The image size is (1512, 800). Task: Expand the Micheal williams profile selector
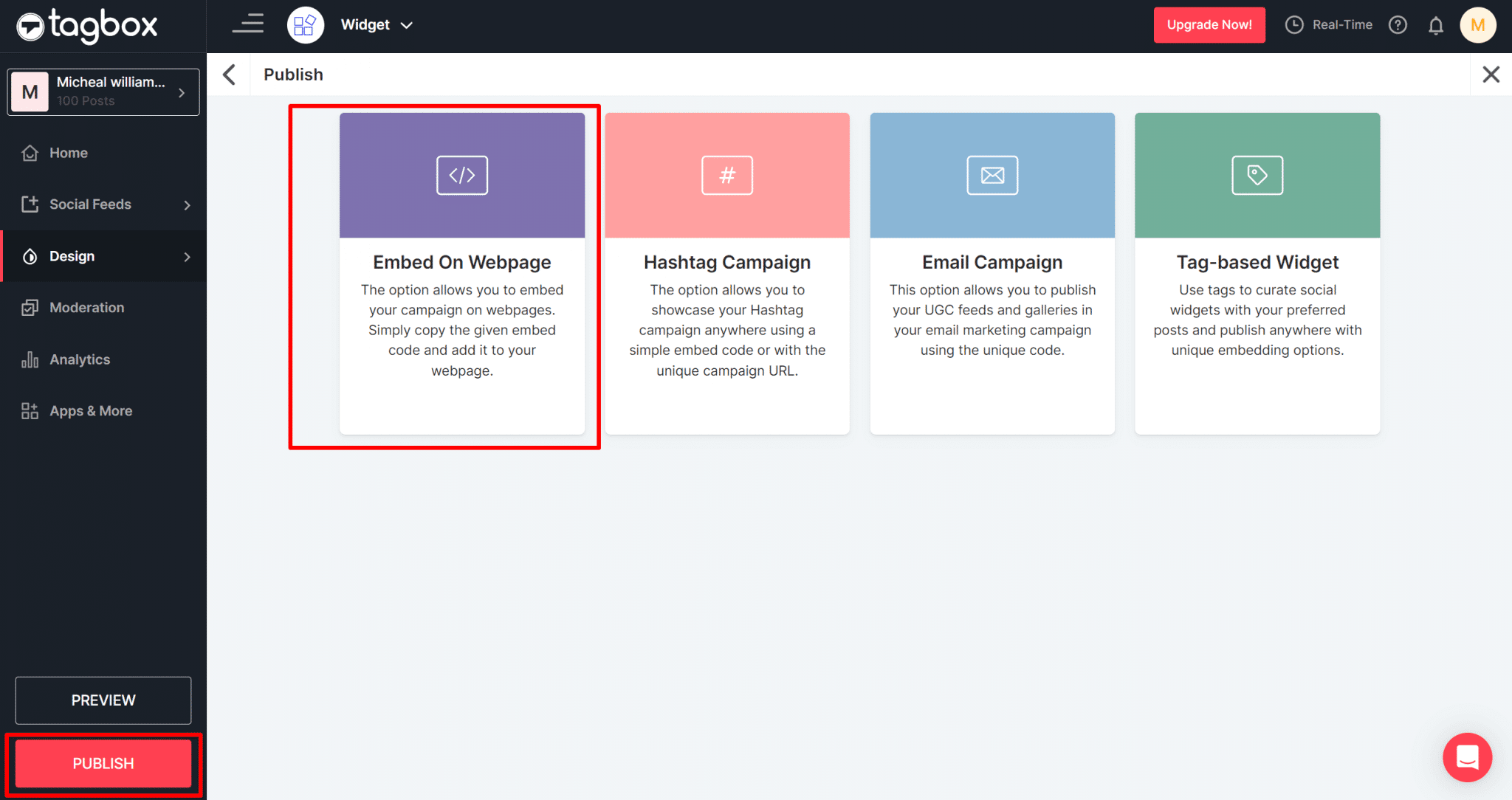point(103,92)
